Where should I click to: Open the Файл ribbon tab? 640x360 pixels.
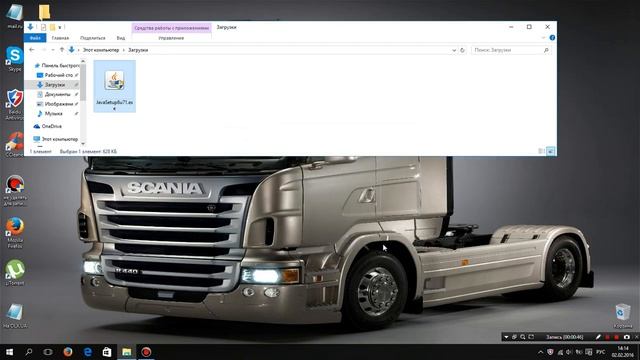coord(35,38)
